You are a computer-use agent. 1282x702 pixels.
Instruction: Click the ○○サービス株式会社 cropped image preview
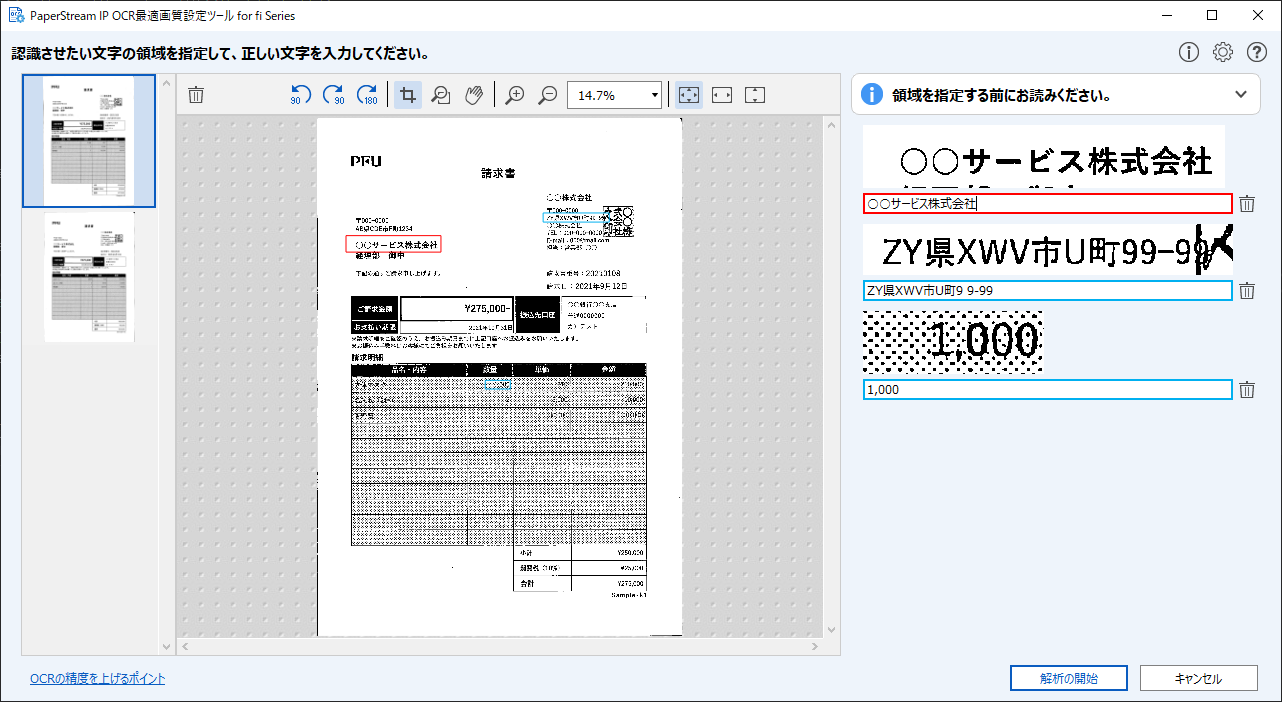click(x=1044, y=157)
